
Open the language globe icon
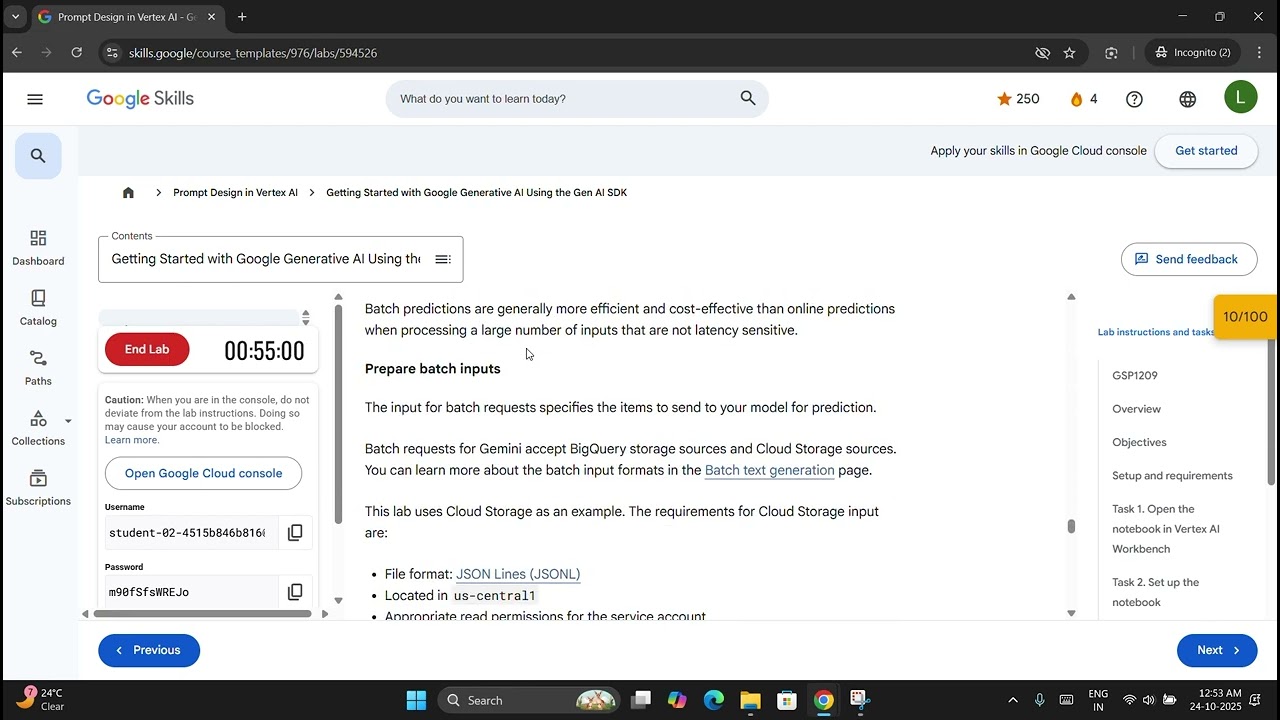pos(1187,99)
